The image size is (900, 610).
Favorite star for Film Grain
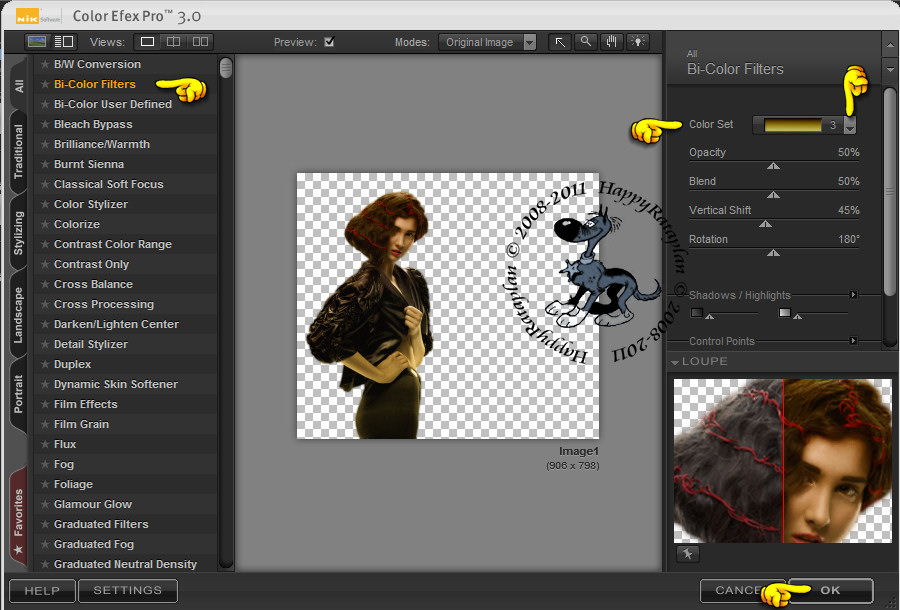(45, 424)
